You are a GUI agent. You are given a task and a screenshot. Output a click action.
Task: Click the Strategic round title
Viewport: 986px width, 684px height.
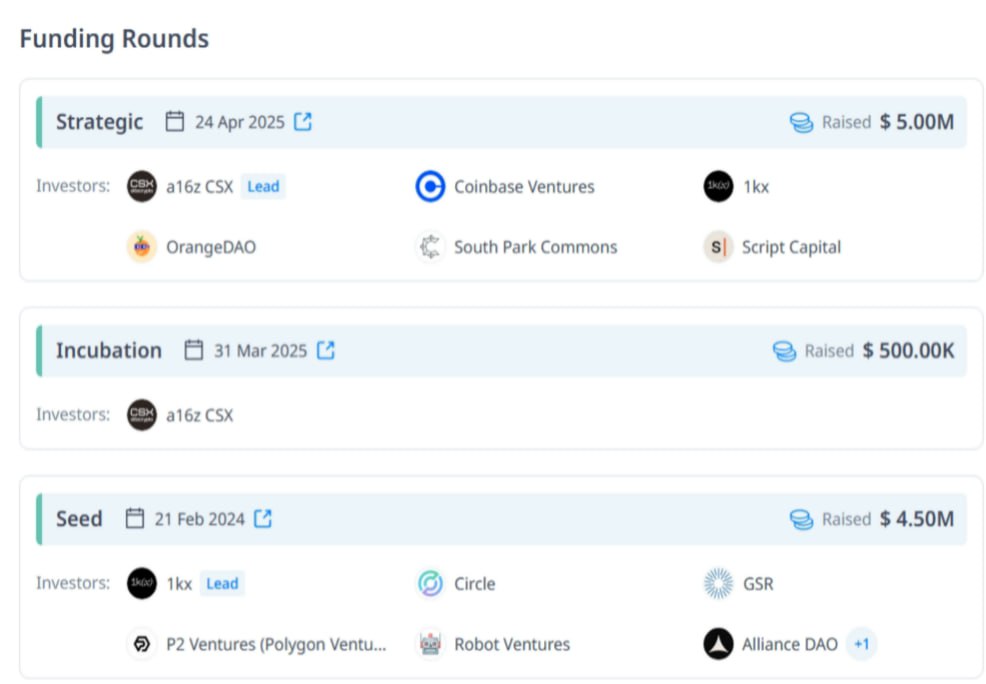pos(99,122)
